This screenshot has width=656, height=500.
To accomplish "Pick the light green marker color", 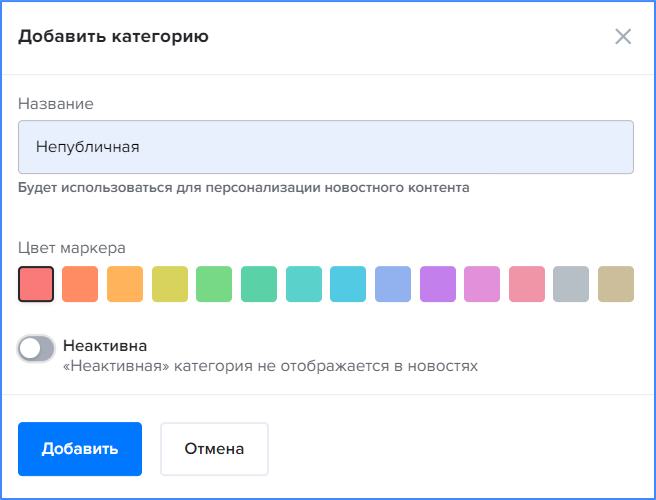I will point(214,284).
